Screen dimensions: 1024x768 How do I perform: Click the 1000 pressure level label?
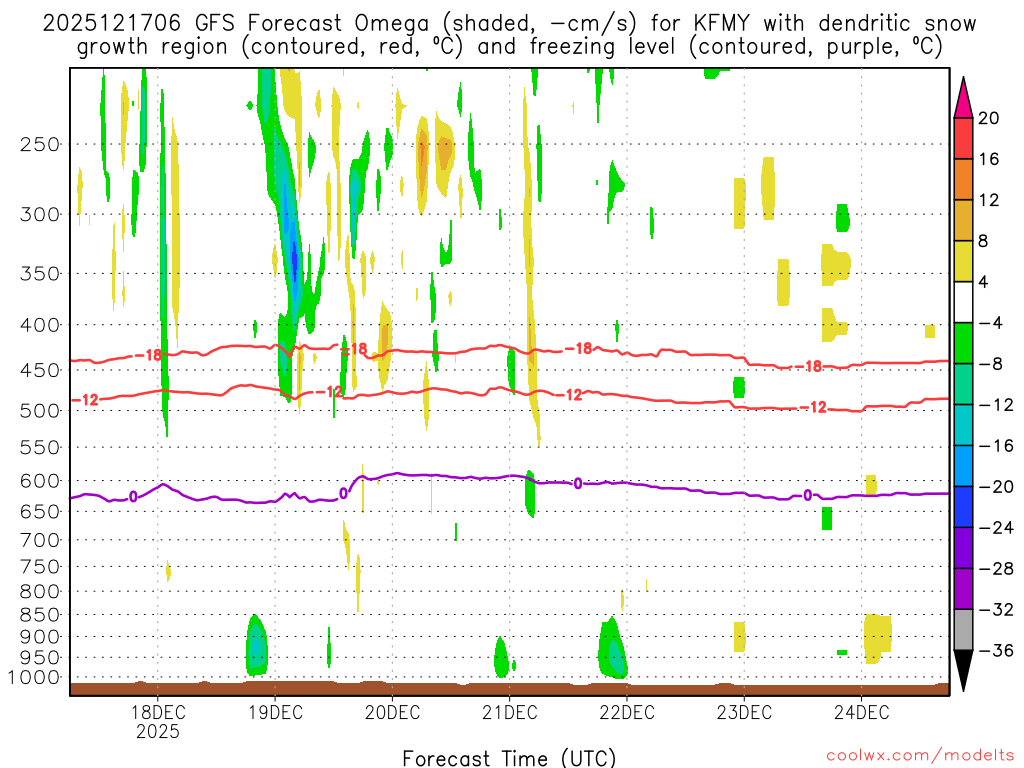[33, 677]
